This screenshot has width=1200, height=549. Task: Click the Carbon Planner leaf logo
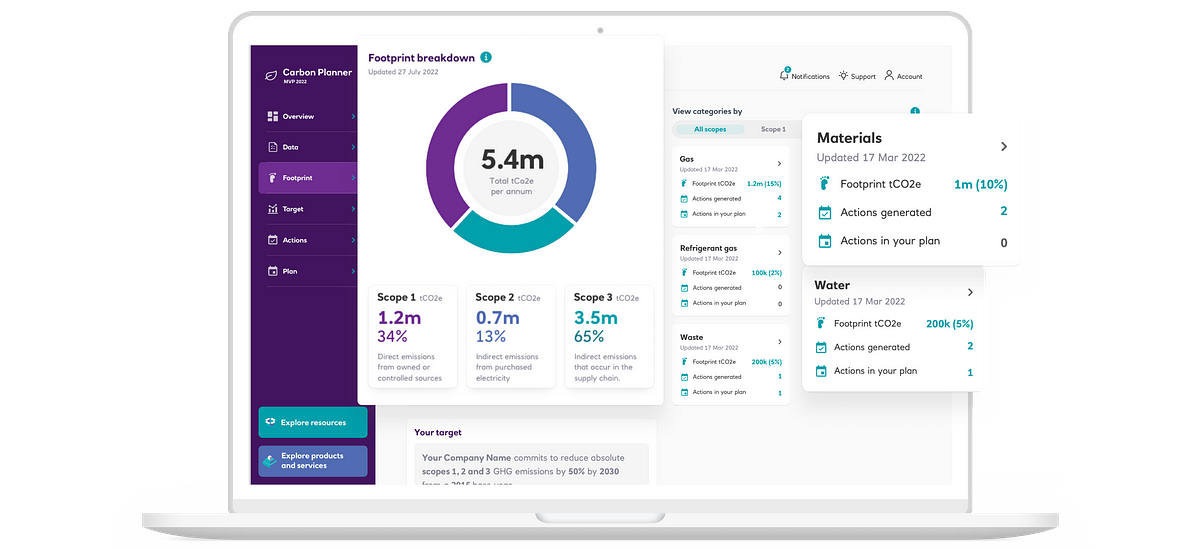point(270,75)
